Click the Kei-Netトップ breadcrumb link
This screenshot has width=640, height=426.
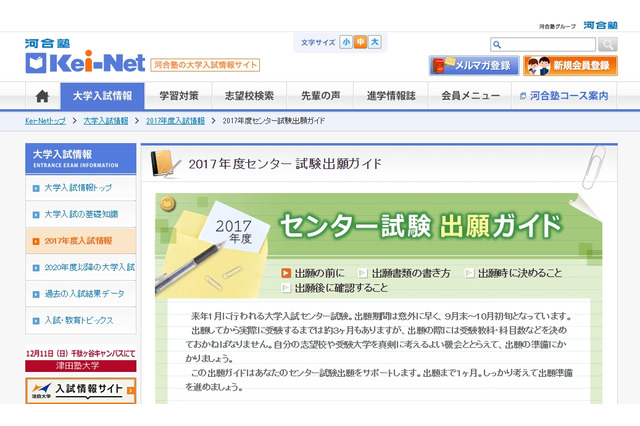(x=45, y=121)
